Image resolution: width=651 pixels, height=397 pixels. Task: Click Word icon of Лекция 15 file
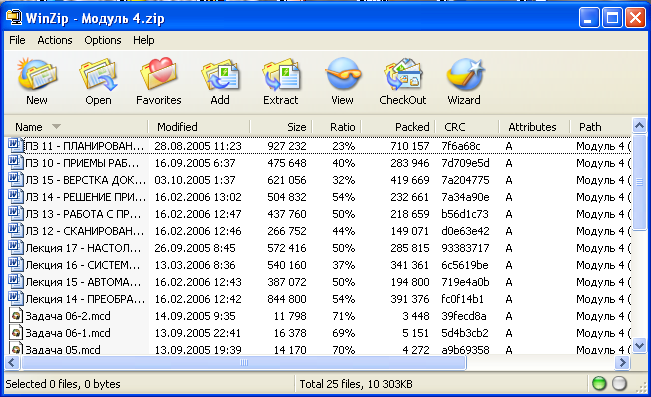point(15,282)
